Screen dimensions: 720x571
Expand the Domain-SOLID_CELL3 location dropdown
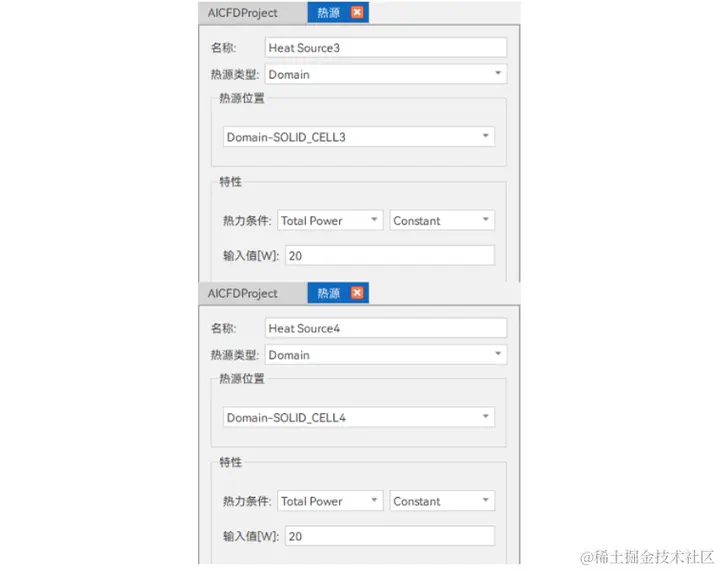359,137
